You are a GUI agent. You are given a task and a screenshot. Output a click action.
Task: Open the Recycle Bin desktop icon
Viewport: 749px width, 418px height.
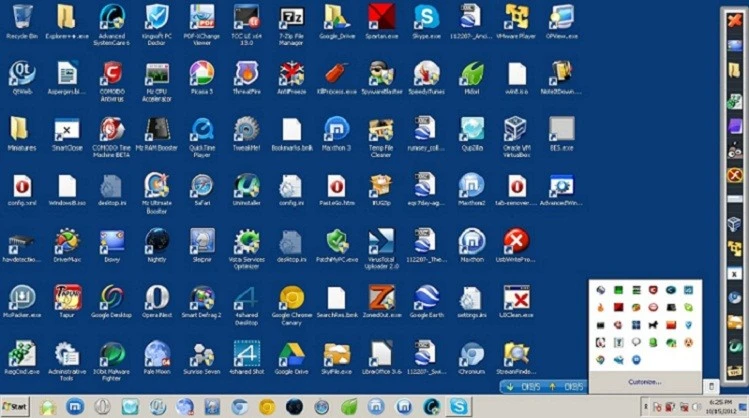(x=21, y=21)
